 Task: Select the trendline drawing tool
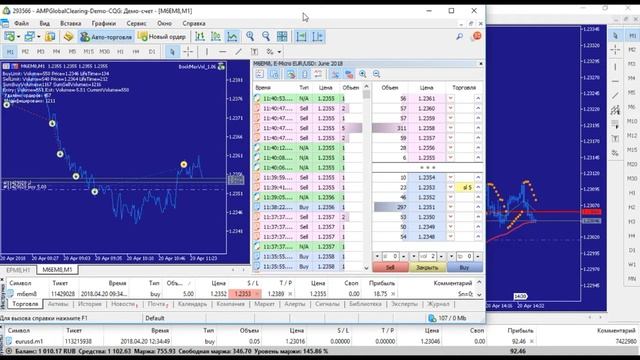[x=238, y=52]
